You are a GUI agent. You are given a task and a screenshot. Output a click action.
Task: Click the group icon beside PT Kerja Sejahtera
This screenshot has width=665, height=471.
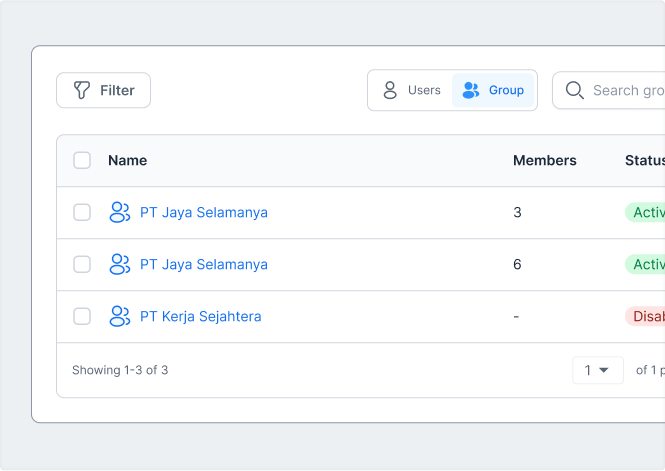(x=120, y=317)
